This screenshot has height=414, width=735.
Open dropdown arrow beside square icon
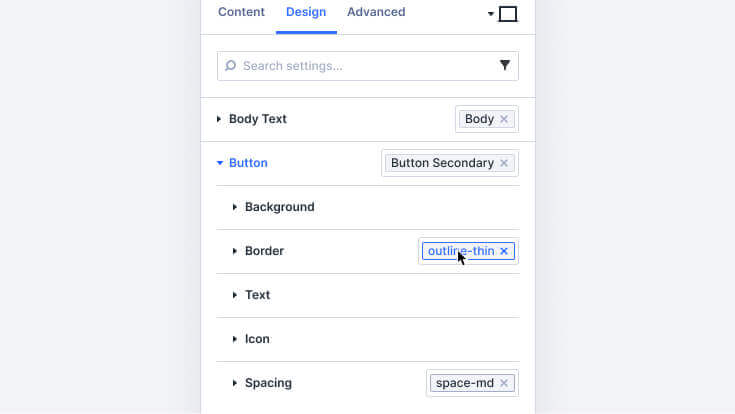click(490, 14)
